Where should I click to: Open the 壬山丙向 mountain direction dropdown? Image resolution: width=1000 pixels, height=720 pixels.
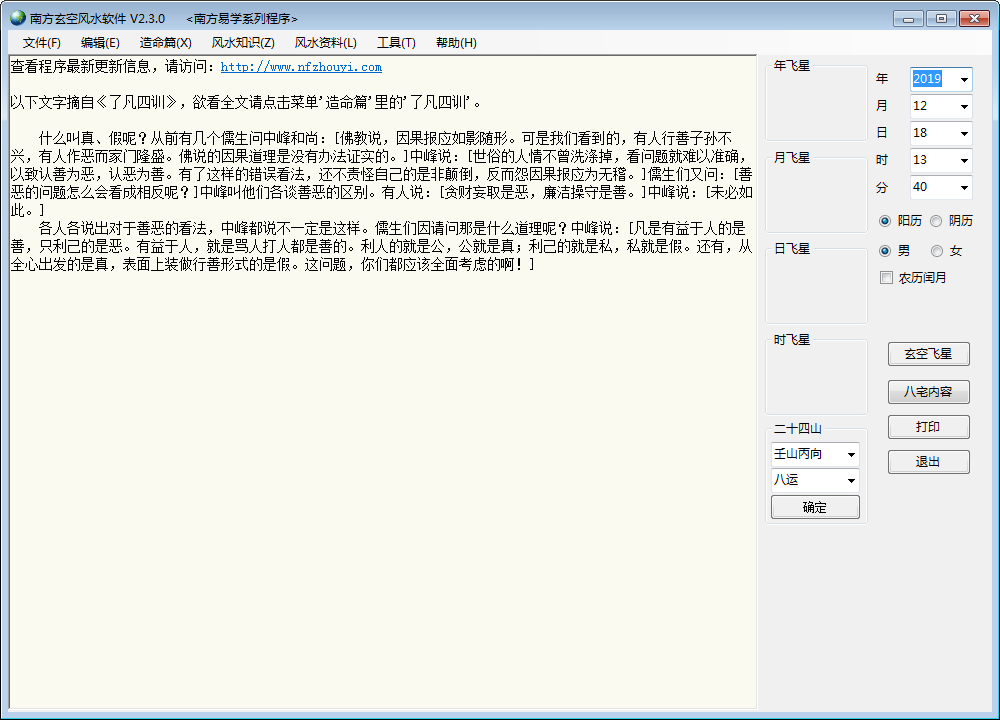pos(815,454)
